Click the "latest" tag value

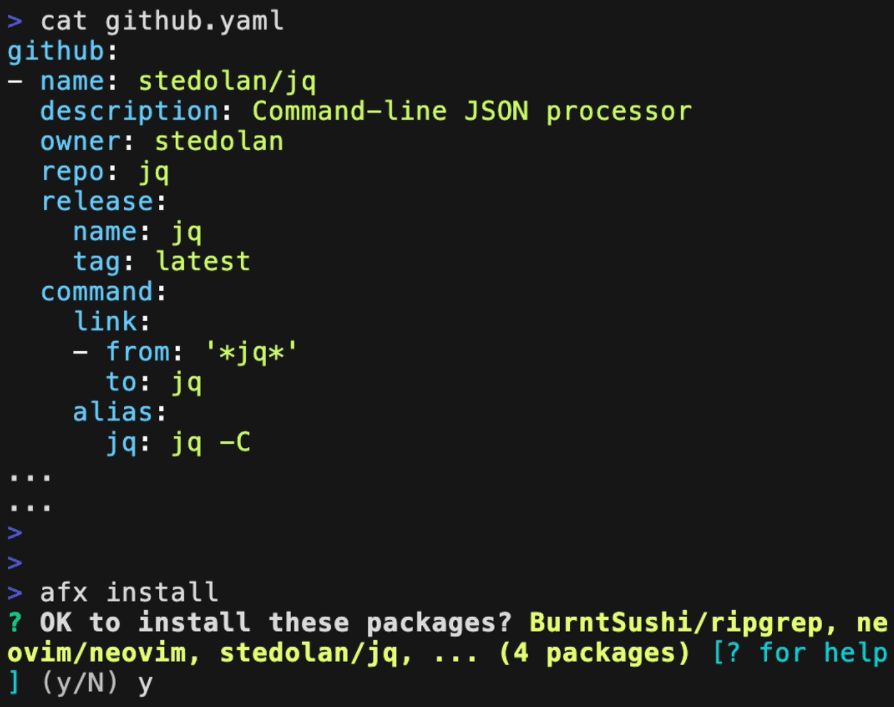203,261
